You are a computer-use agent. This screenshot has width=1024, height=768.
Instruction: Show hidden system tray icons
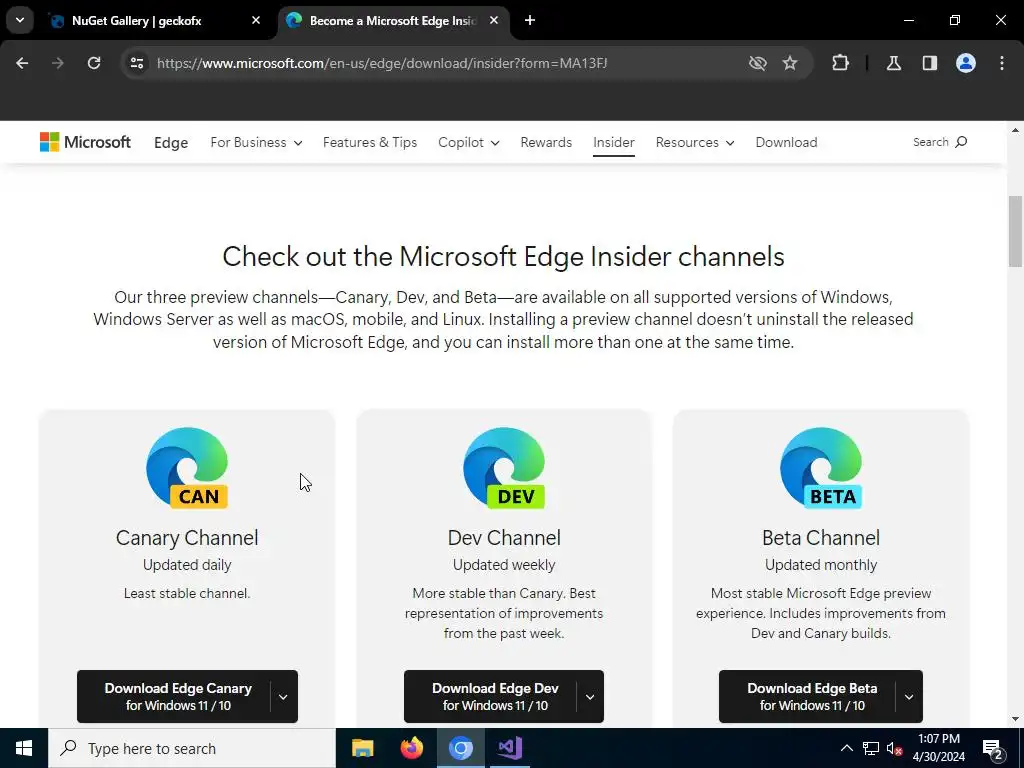(846, 748)
